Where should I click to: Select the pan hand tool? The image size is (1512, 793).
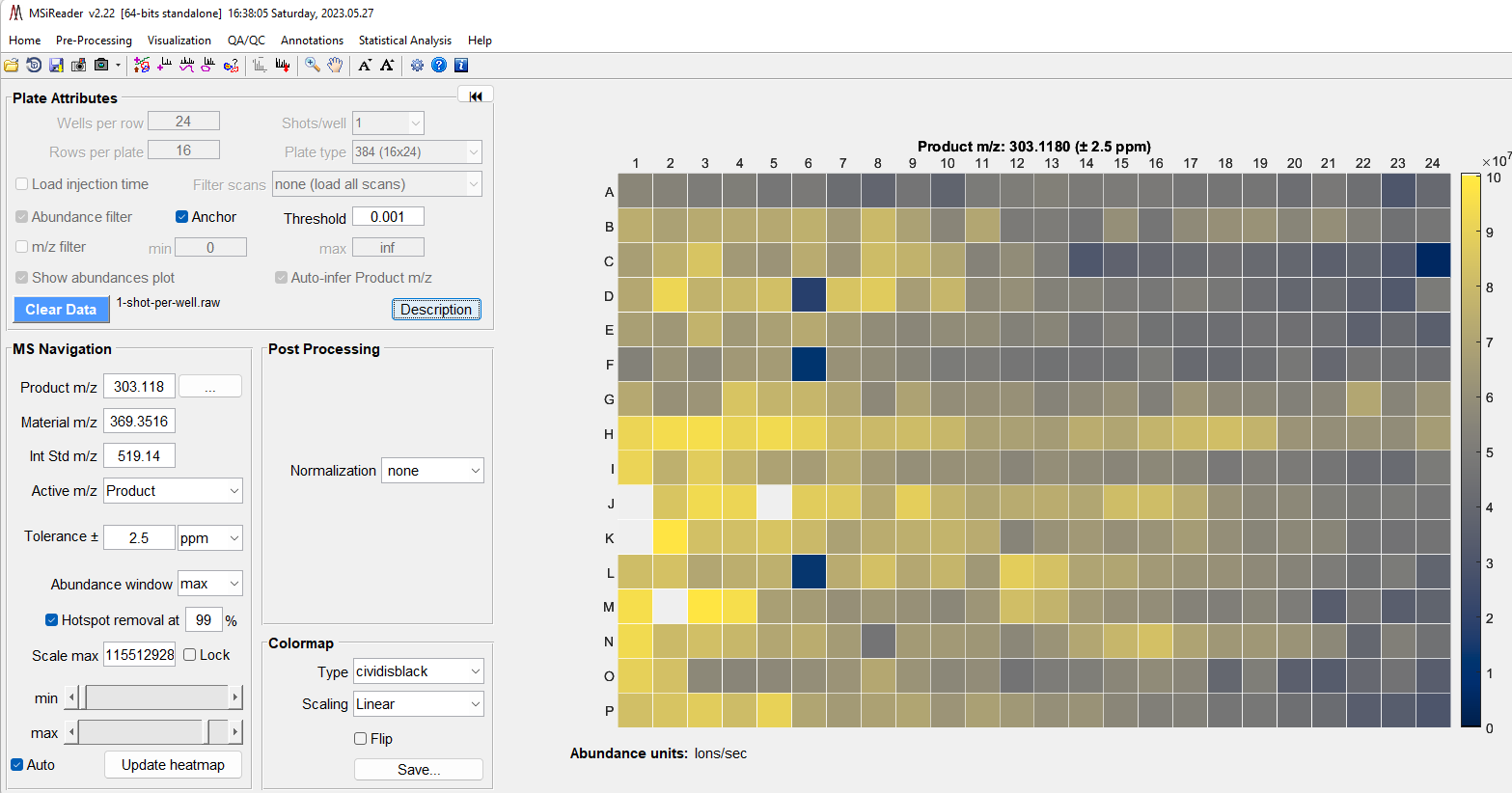click(x=335, y=66)
